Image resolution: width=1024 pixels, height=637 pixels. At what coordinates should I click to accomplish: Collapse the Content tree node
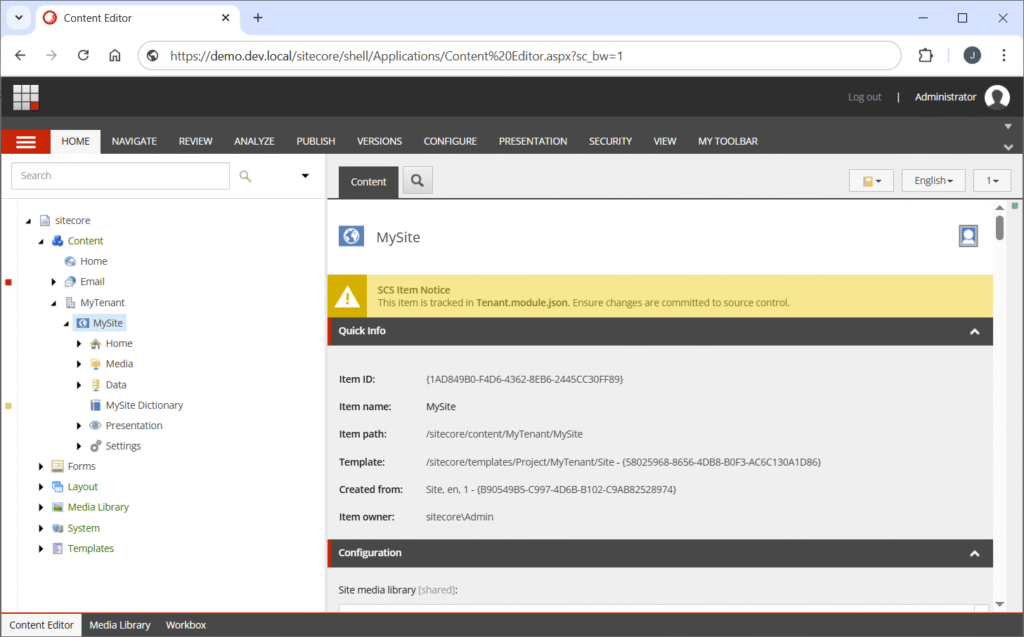pyautogui.click(x=41, y=241)
